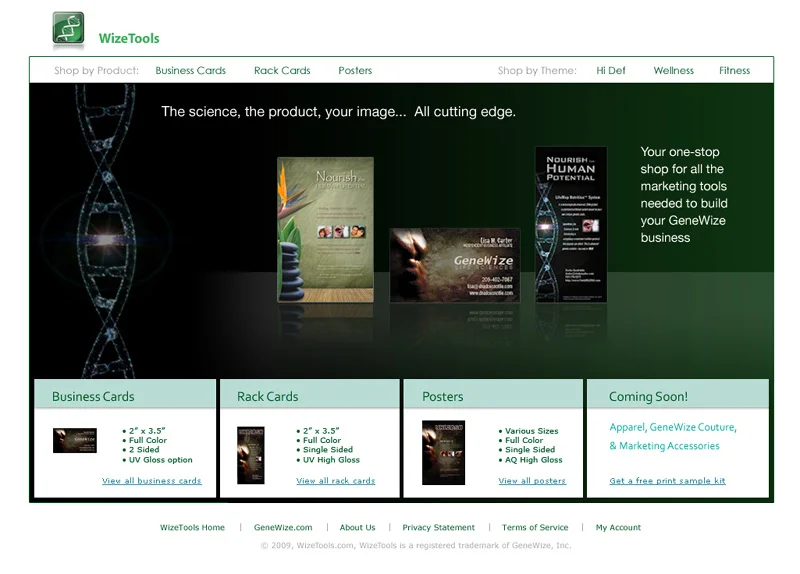Viewport: 800px width, 574px height.
Task: Click the GeneWize business card image
Action: click(x=455, y=265)
